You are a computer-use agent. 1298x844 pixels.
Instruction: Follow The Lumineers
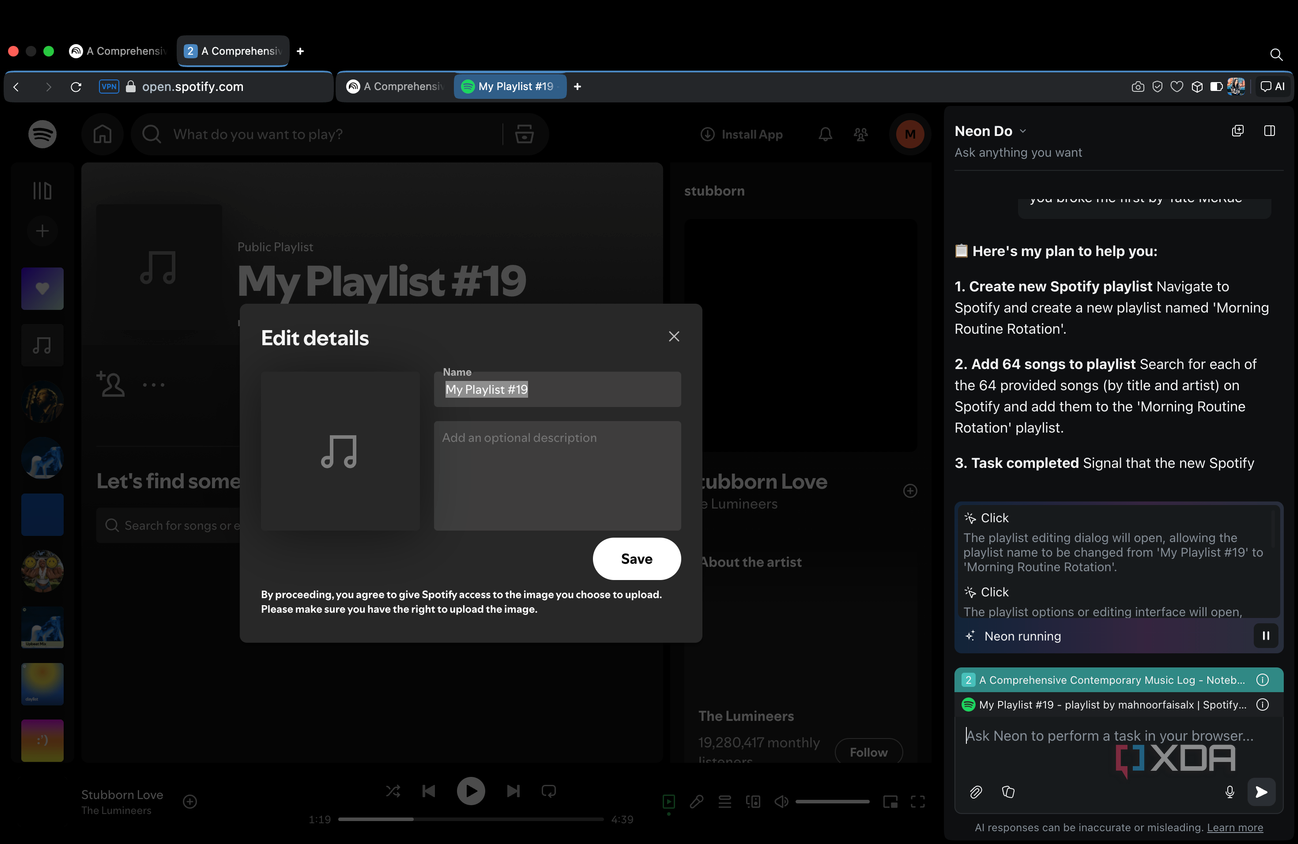coord(868,752)
